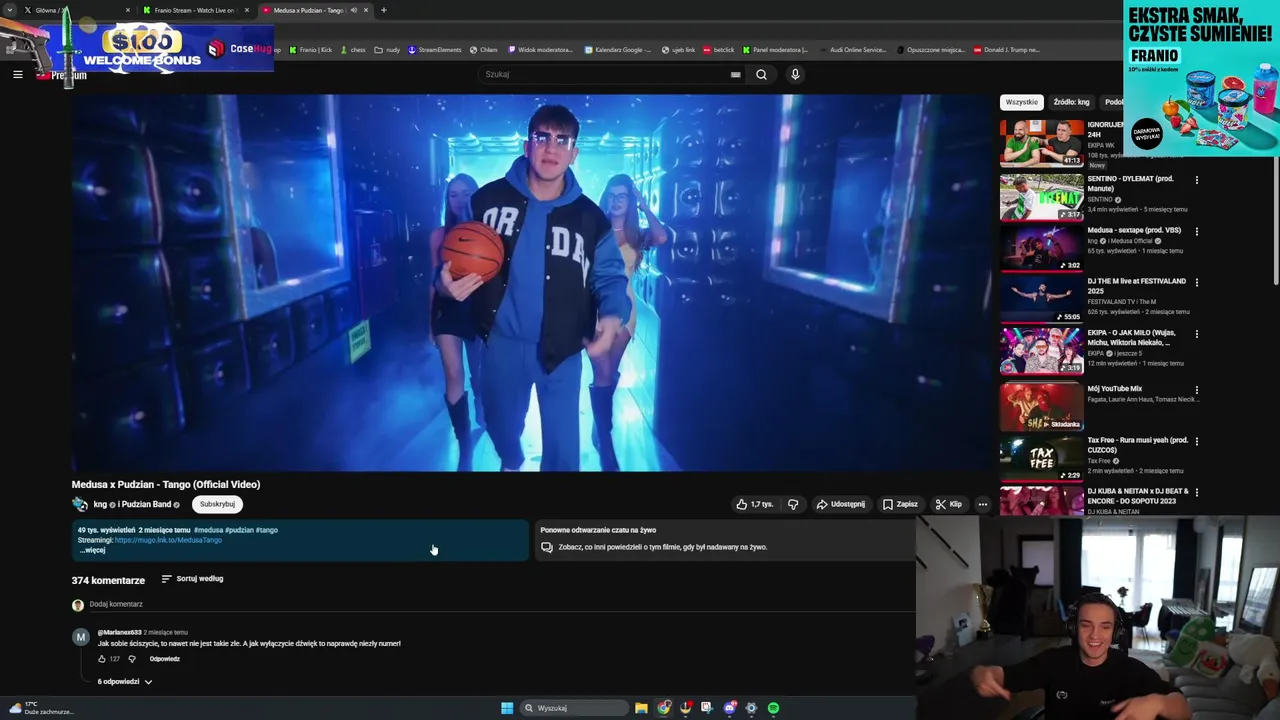
Task: Mute the Medusa x Pudzian tab audio
Action: tap(353, 10)
